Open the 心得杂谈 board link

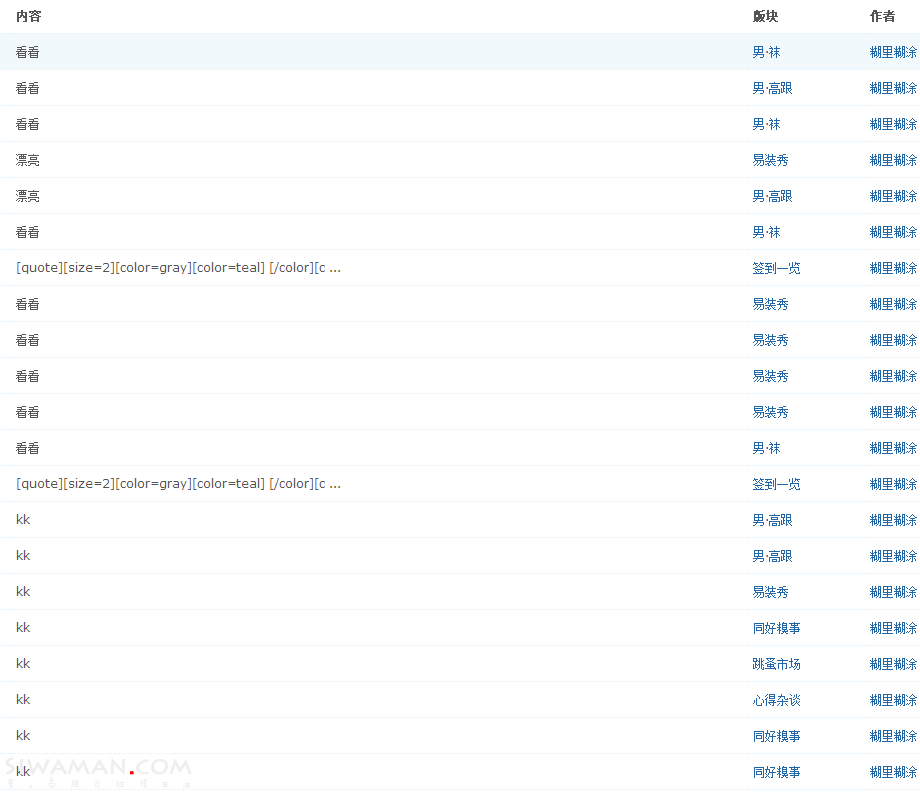776,700
